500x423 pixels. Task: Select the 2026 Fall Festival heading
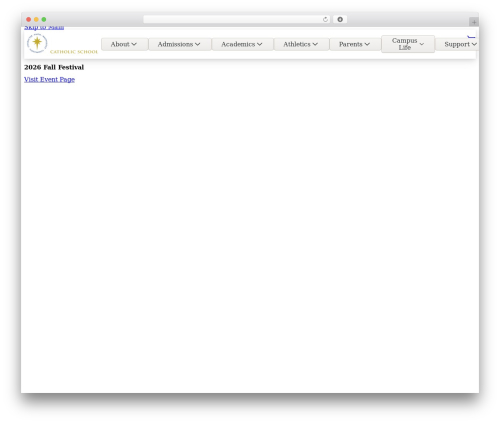click(x=54, y=67)
